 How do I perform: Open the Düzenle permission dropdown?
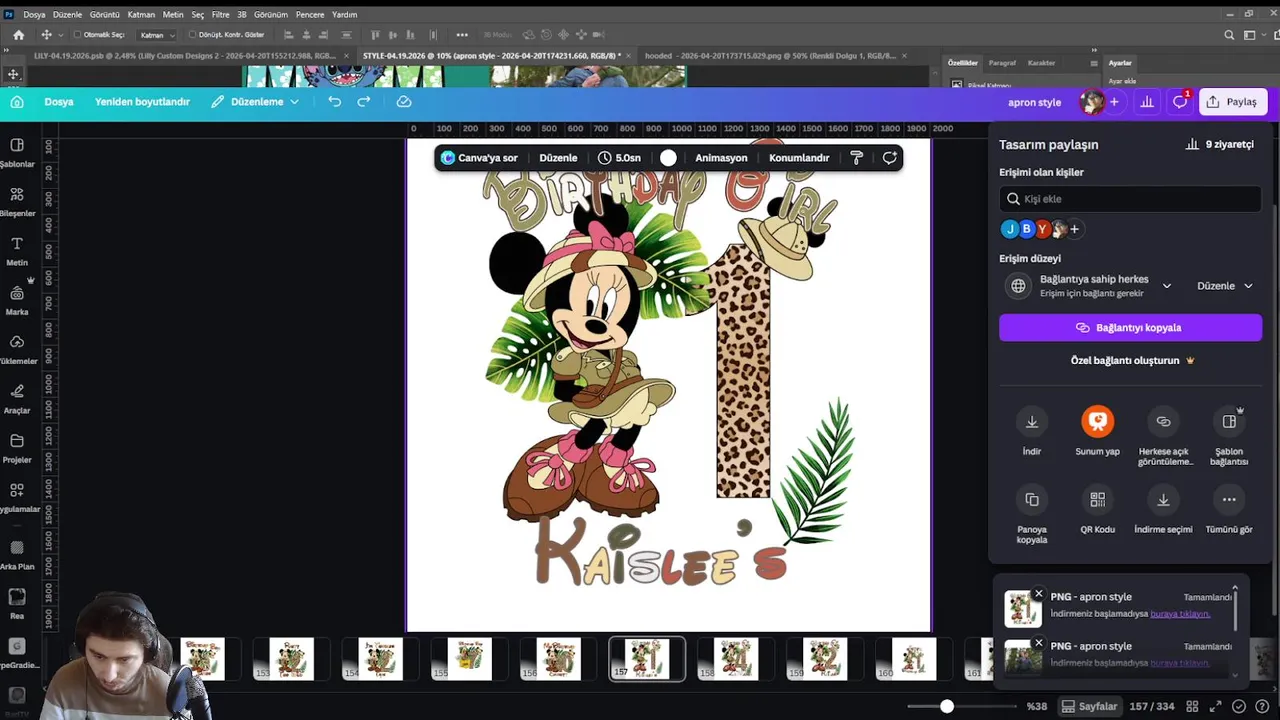pyautogui.click(x=1225, y=286)
